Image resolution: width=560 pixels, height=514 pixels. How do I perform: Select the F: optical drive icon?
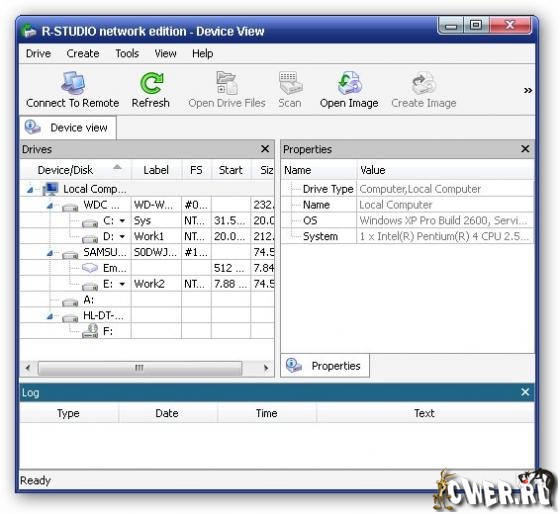point(90,331)
